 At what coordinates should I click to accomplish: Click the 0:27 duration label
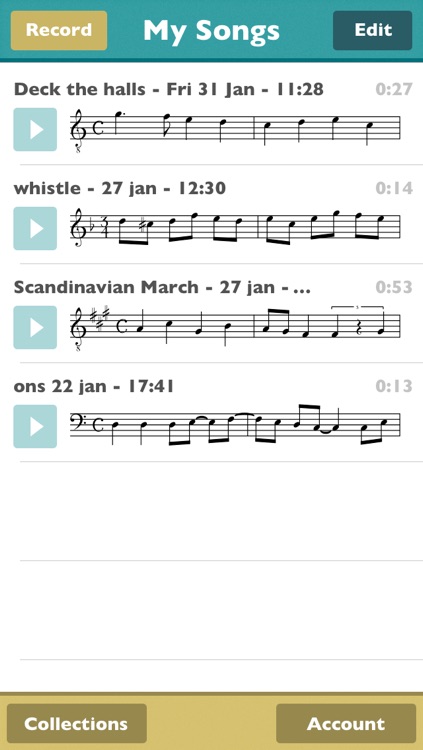(x=393, y=89)
